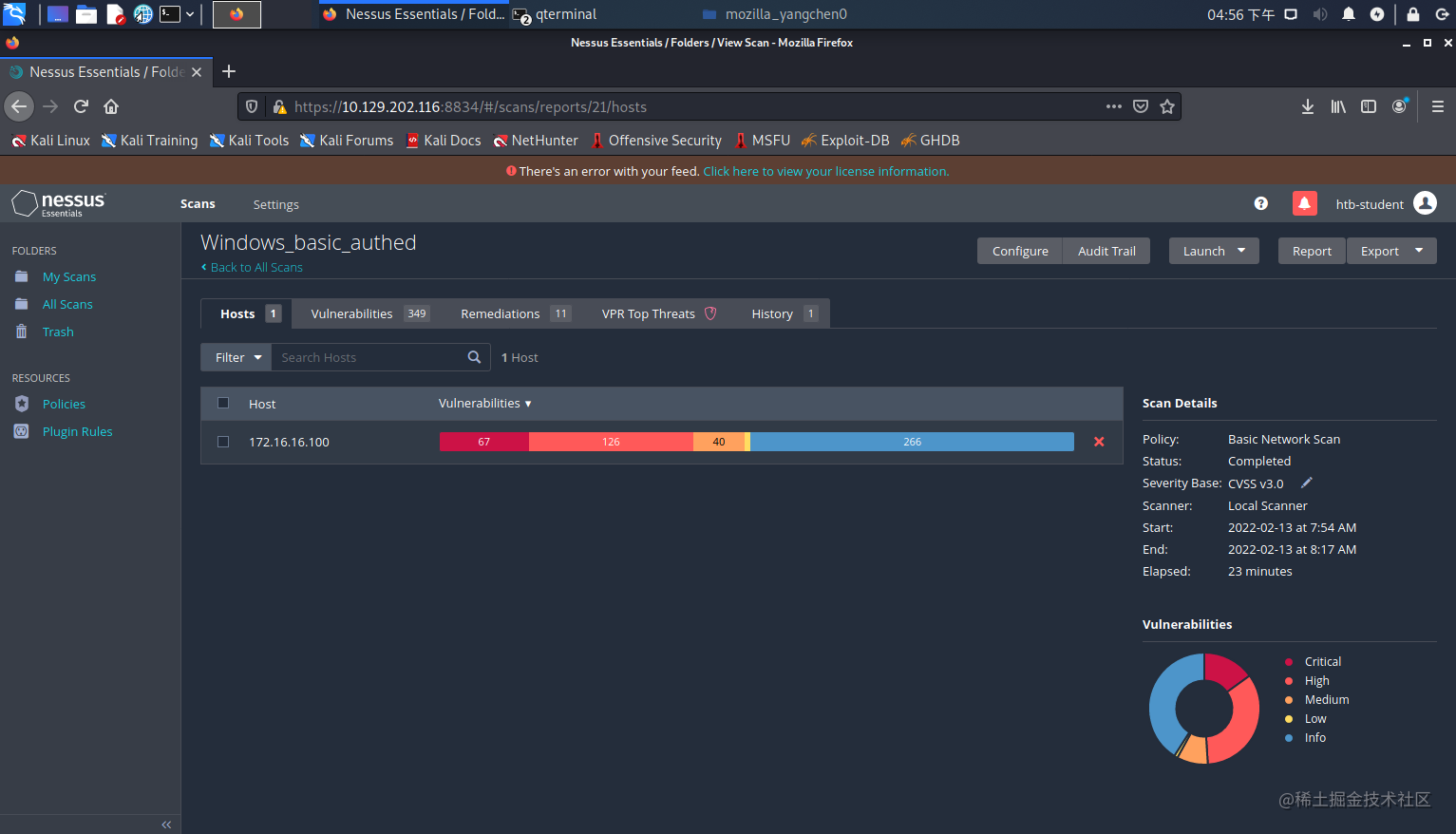Open the page actions three-dot menu

(1114, 106)
